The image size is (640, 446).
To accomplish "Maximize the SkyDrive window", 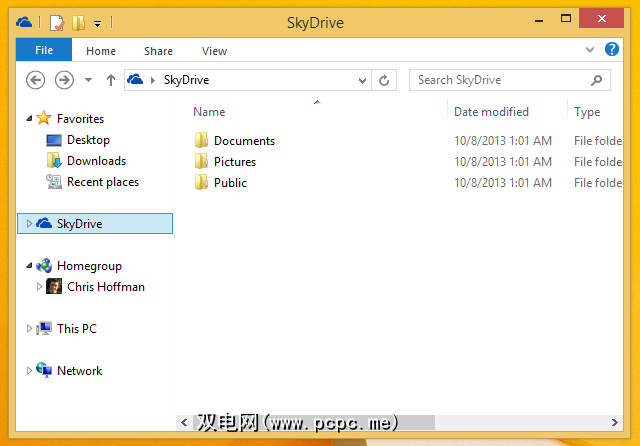I will tap(566, 18).
